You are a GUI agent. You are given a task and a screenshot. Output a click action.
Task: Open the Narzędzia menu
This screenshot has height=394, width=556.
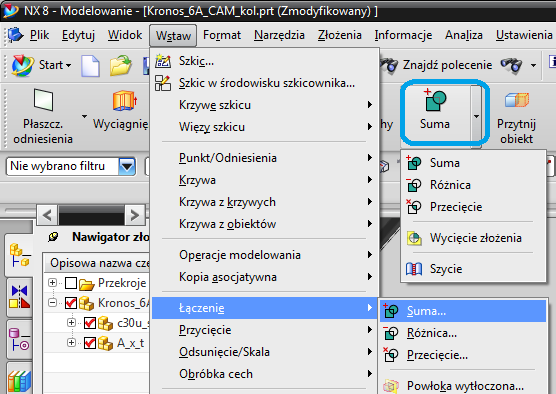point(279,35)
